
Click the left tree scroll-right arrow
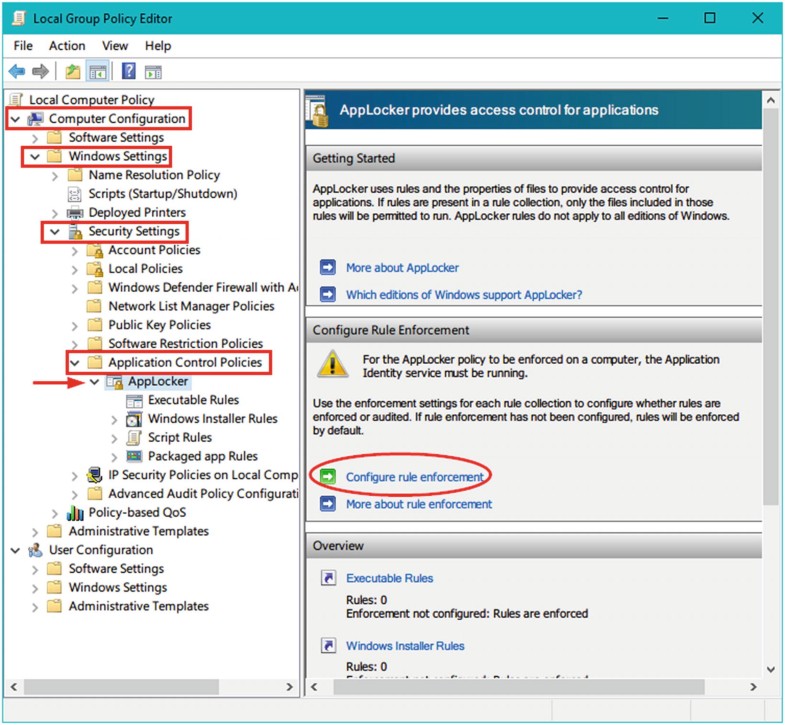(289, 687)
